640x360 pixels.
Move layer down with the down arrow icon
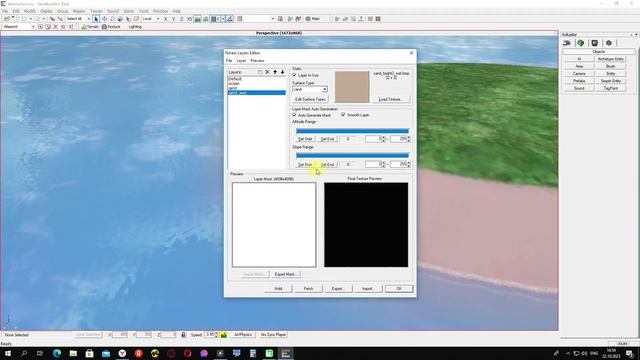pyautogui.click(x=282, y=72)
